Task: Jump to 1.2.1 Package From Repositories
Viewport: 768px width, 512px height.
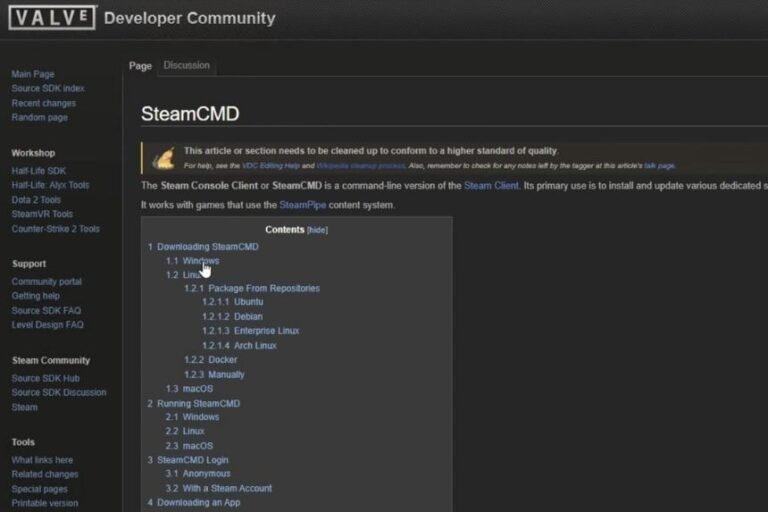Action: (252, 288)
